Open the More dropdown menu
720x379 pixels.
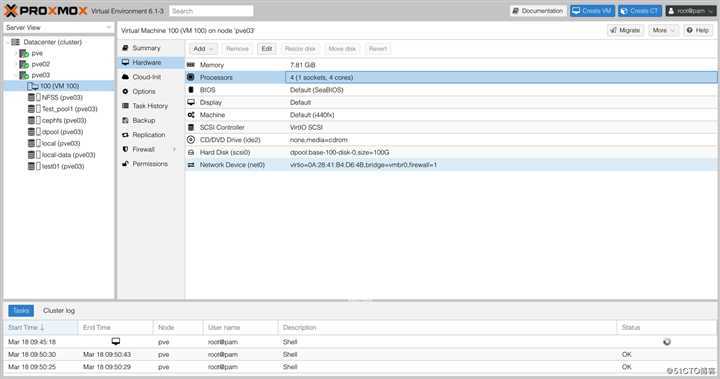click(x=663, y=30)
